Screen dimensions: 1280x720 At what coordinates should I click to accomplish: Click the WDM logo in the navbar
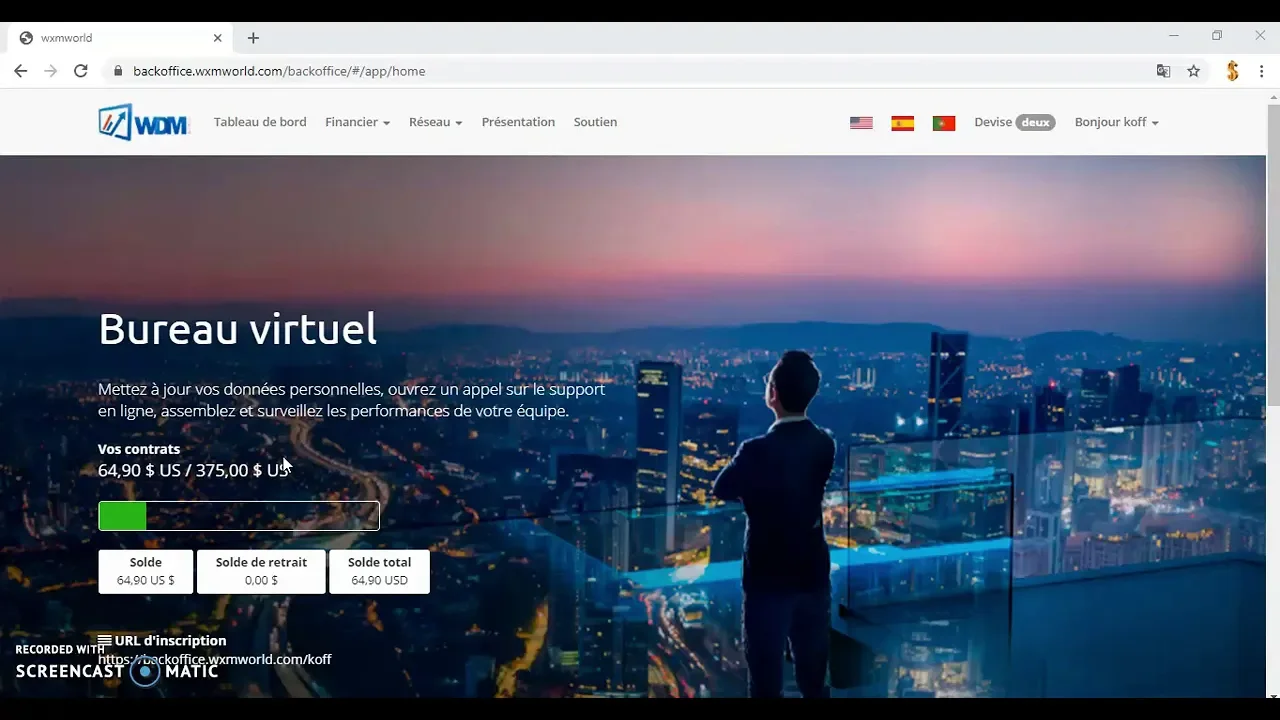[x=144, y=122]
